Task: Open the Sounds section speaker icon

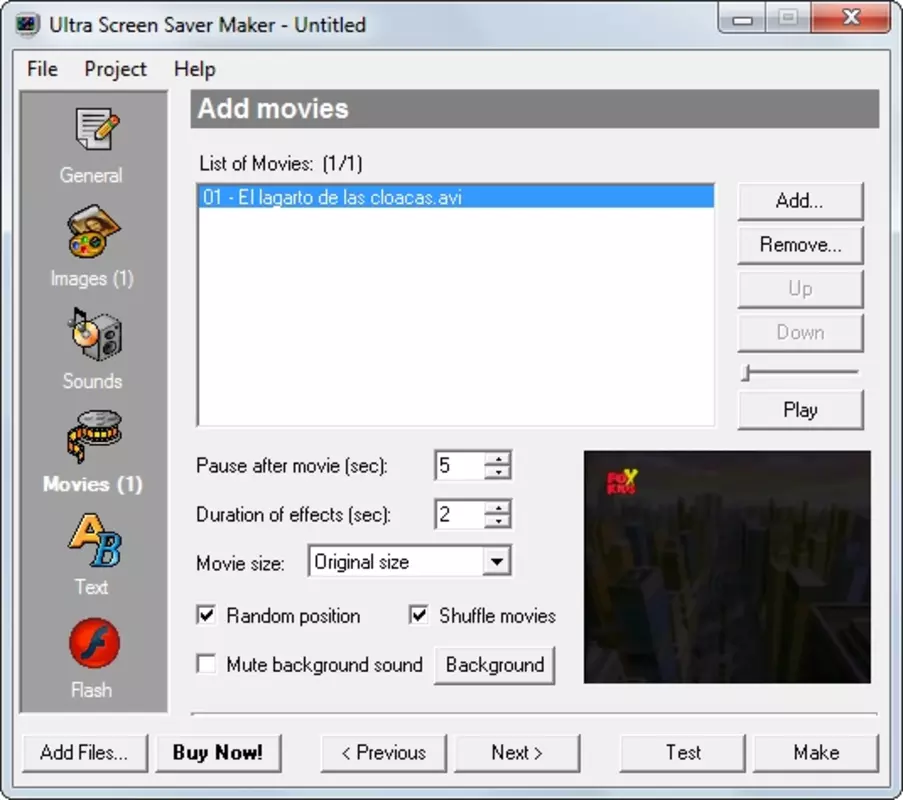Action: pos(95,334)
